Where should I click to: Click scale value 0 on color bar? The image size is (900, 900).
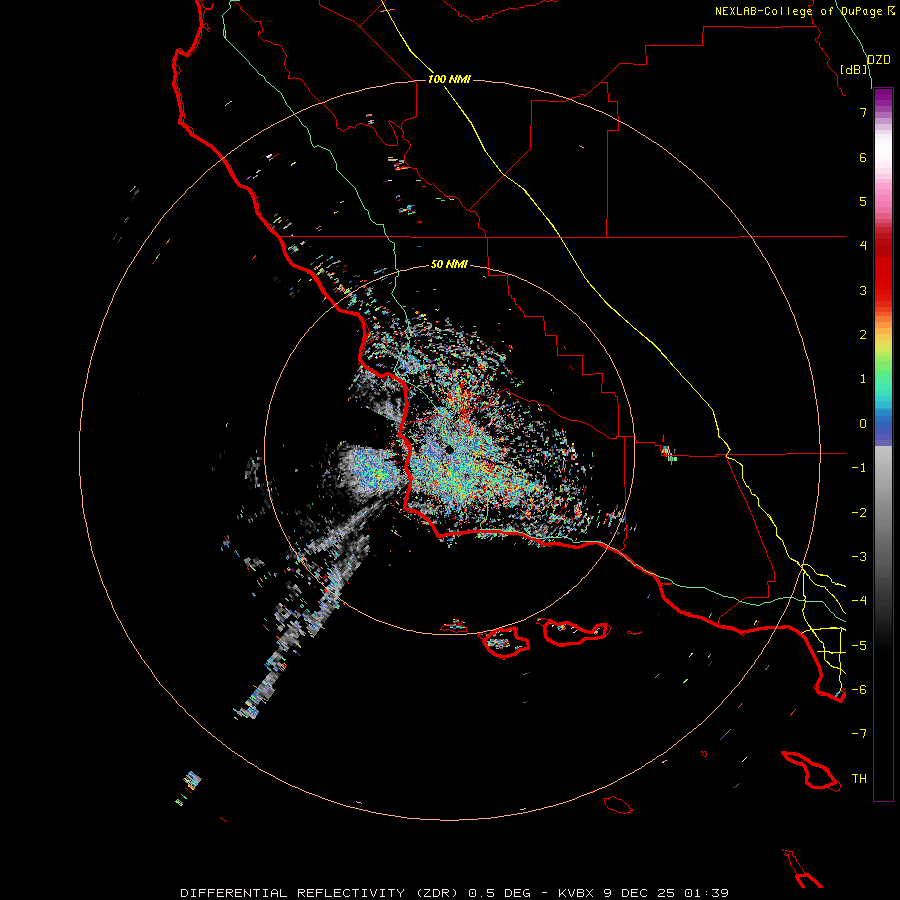(863, 424)
